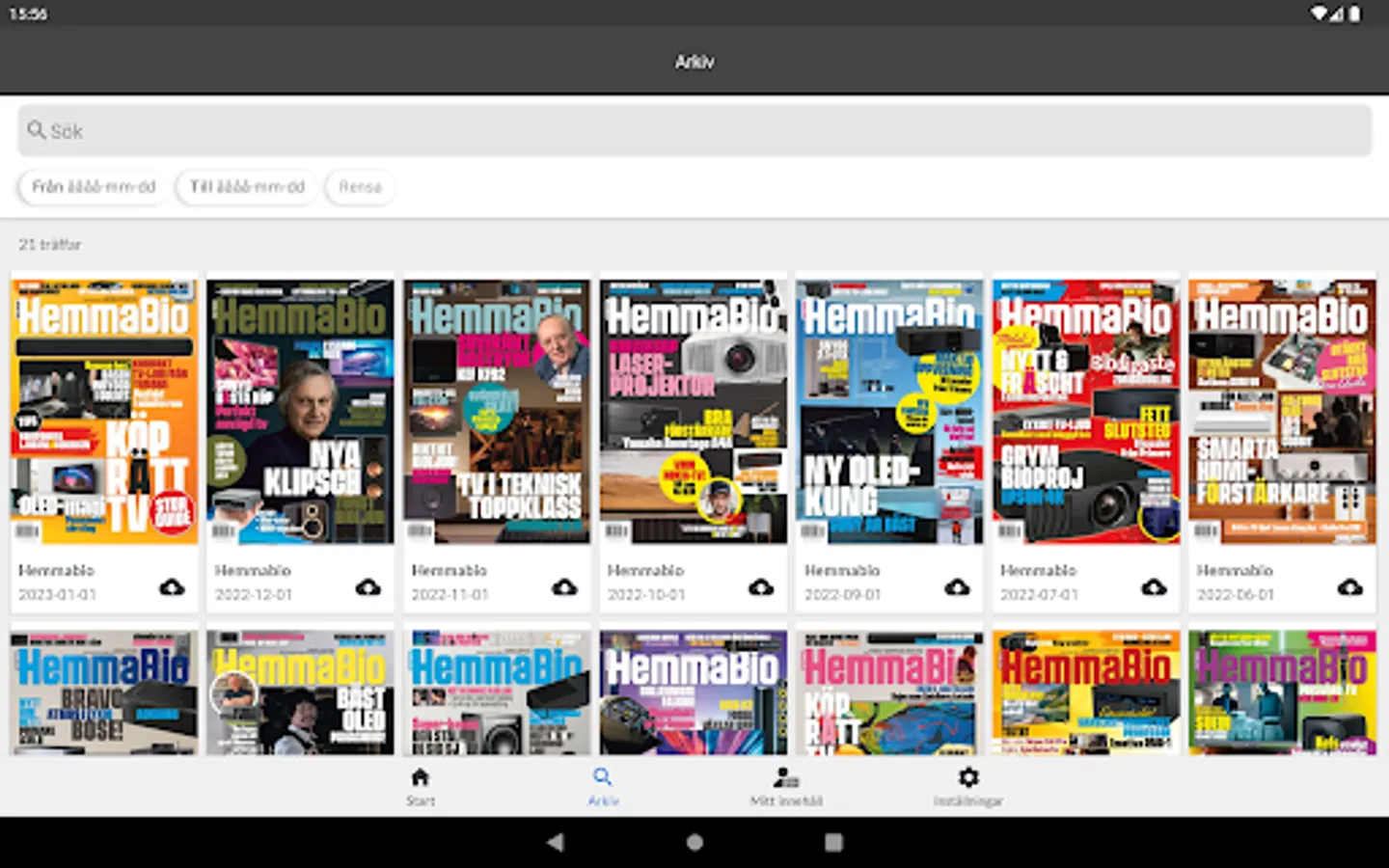Open the 2022-09-01 Ny OLED-kung cover
This screenshot has height=868, width=1389.
[889, 412]
